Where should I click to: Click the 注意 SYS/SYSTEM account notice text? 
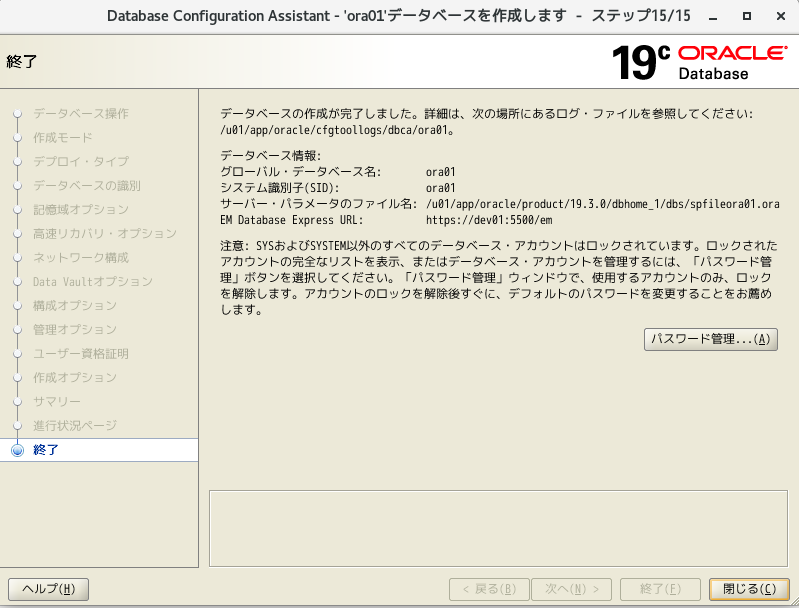pos(499,278)
